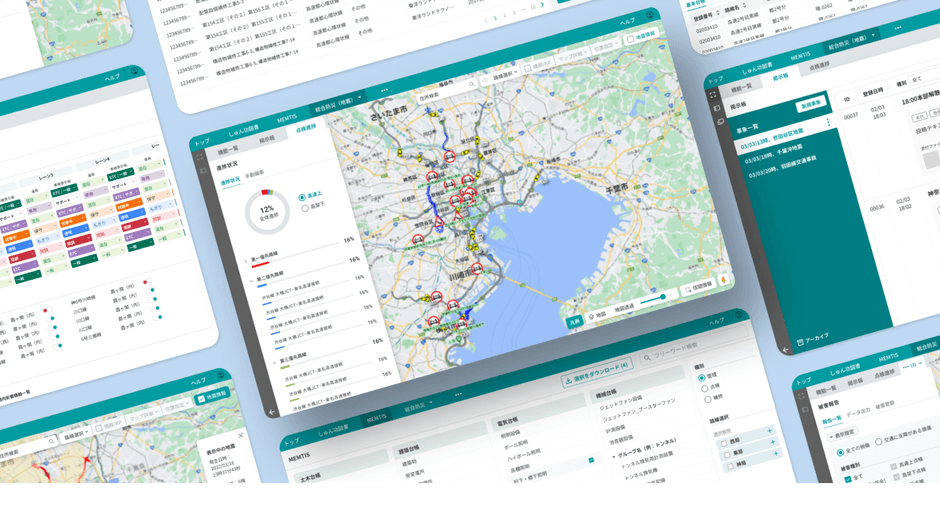The height and width of the screenshot is (512, 940).
Task: Open three-dot menu in 掲示板 window top bar
Action: [897, 28]
